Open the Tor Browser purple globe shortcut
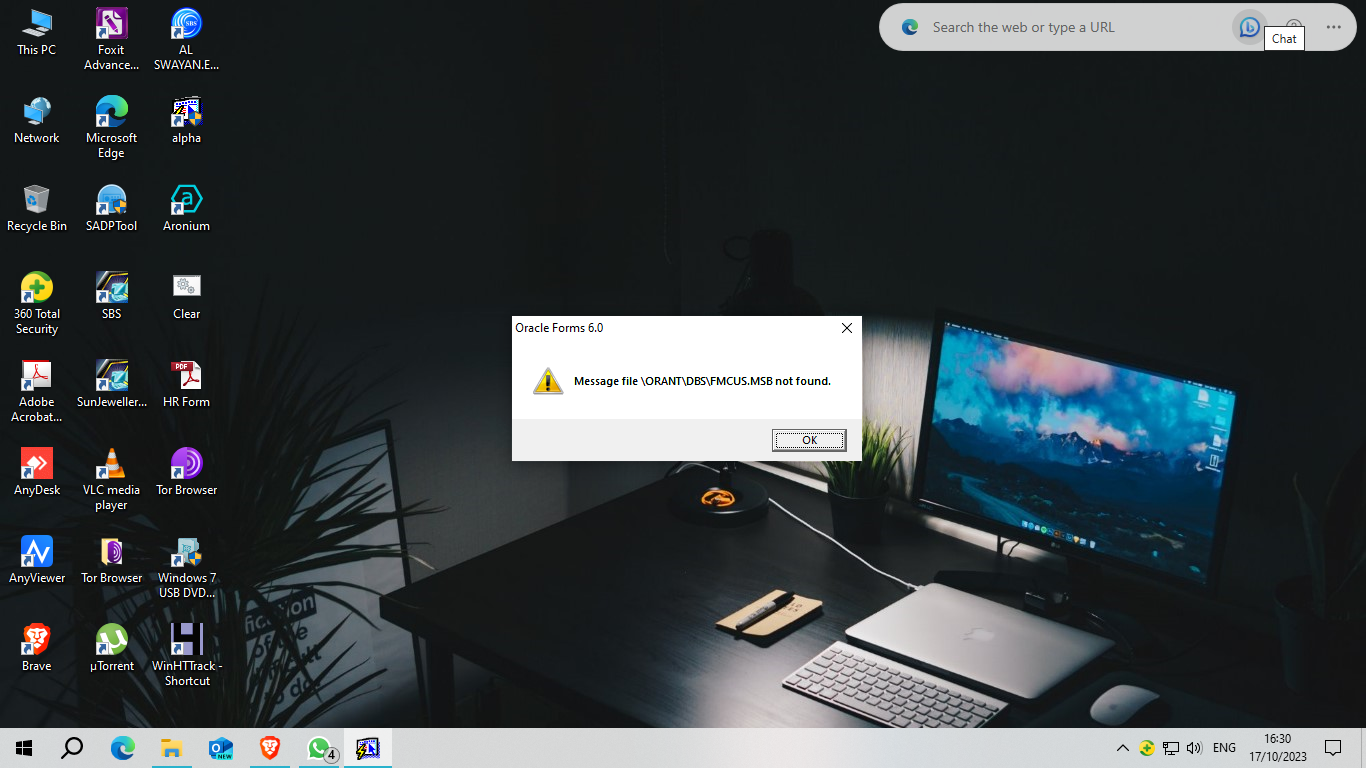 pyautogui.click(x=186, y=464)
